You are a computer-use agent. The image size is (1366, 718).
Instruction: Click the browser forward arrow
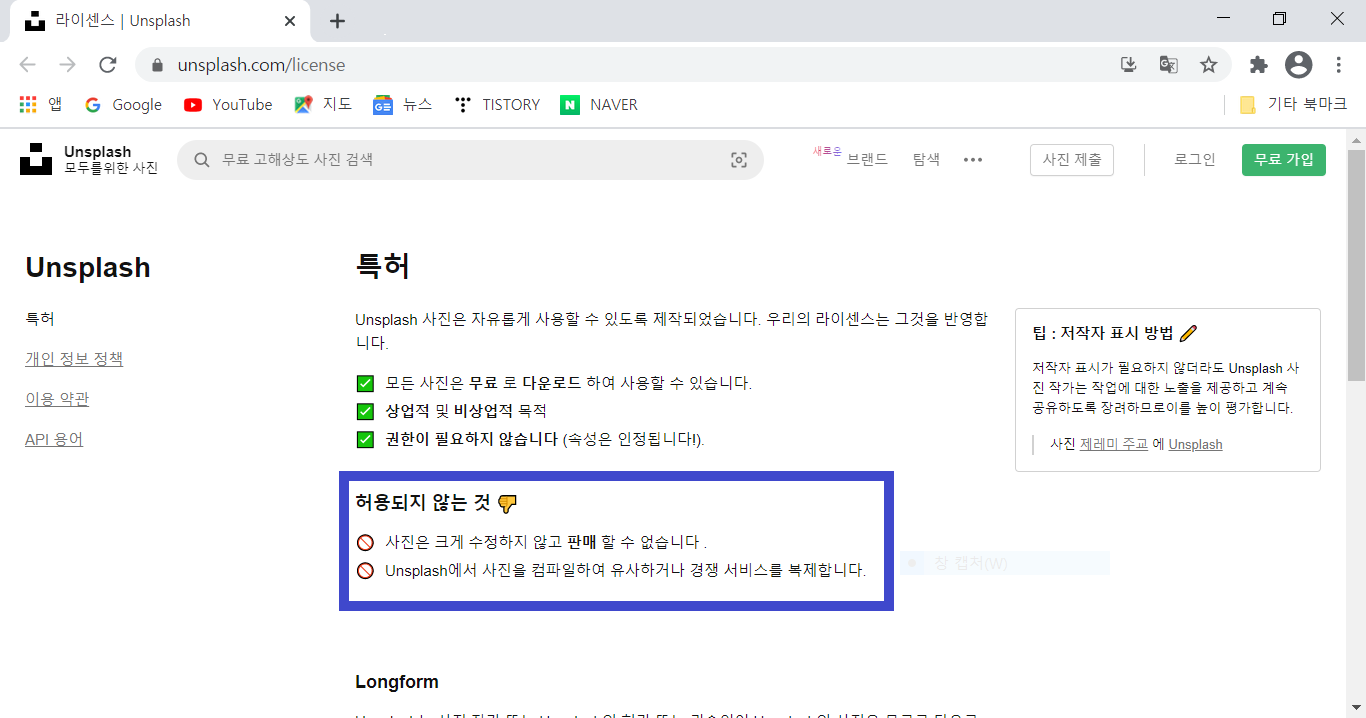tap(67, 65)
